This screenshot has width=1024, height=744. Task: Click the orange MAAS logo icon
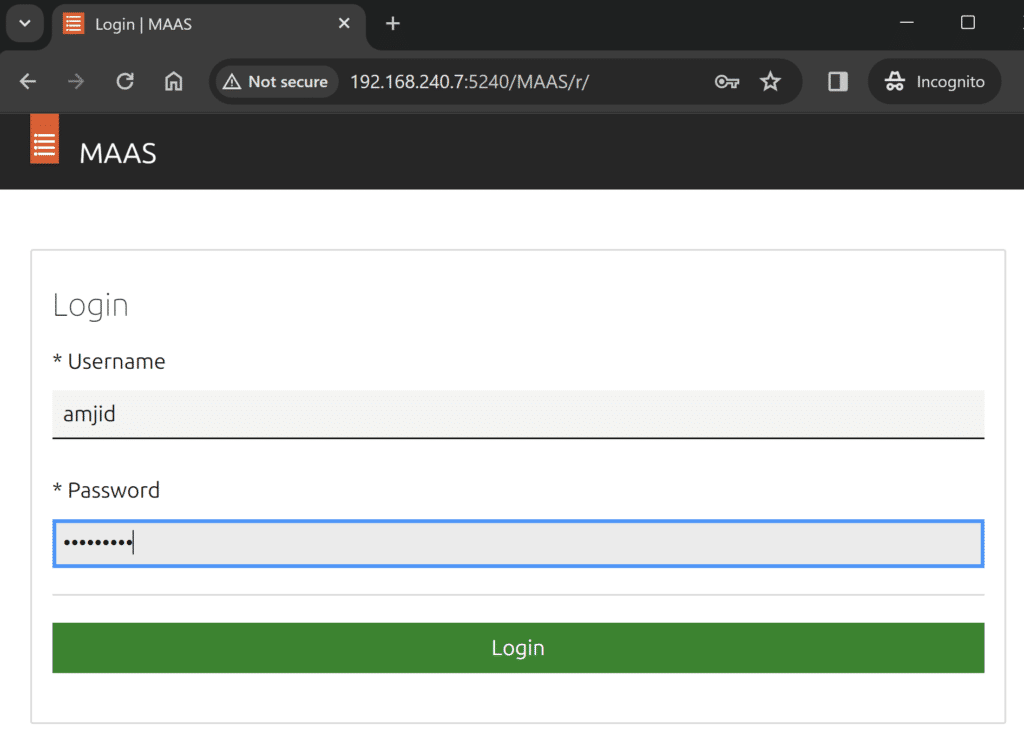click(x=44, y=138)
